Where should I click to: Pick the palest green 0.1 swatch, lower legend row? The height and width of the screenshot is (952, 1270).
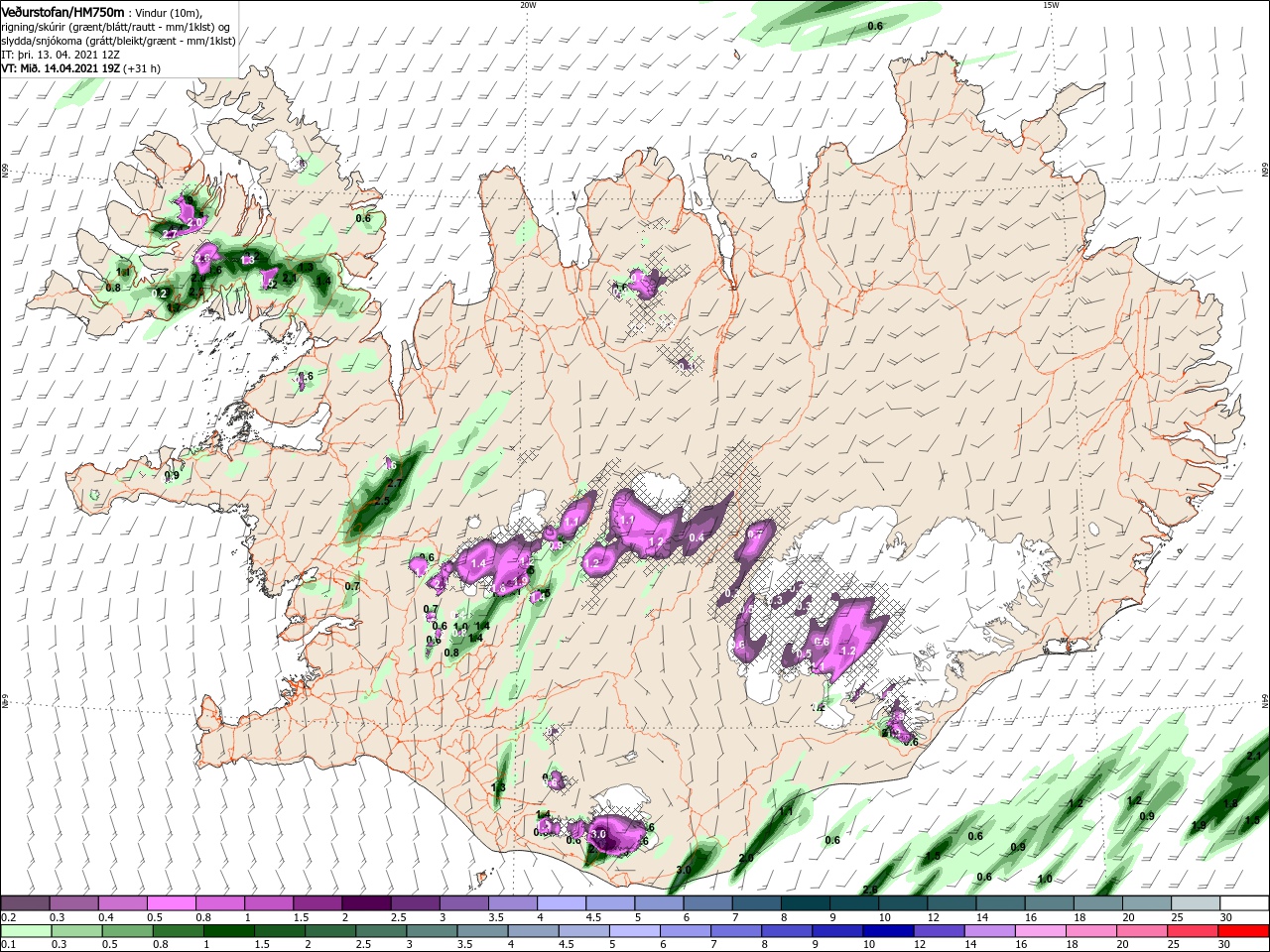pos(25,931)
